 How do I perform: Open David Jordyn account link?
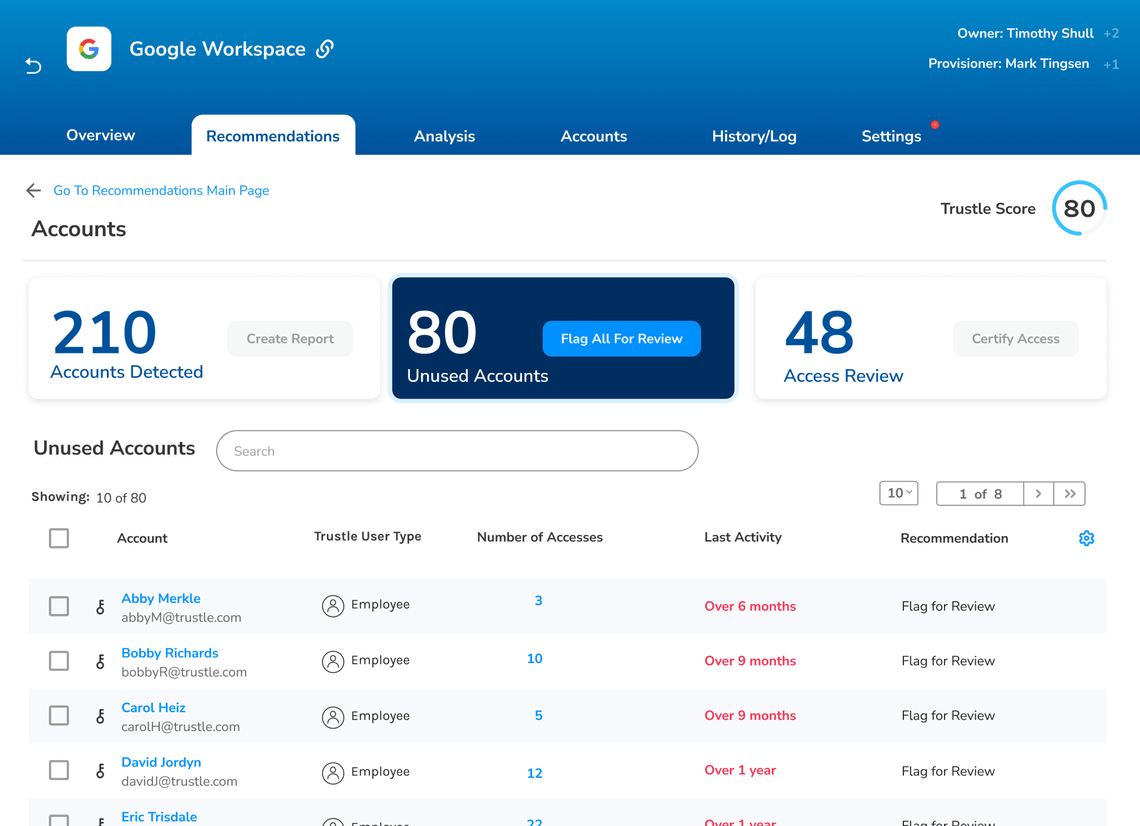pos(161,762)
